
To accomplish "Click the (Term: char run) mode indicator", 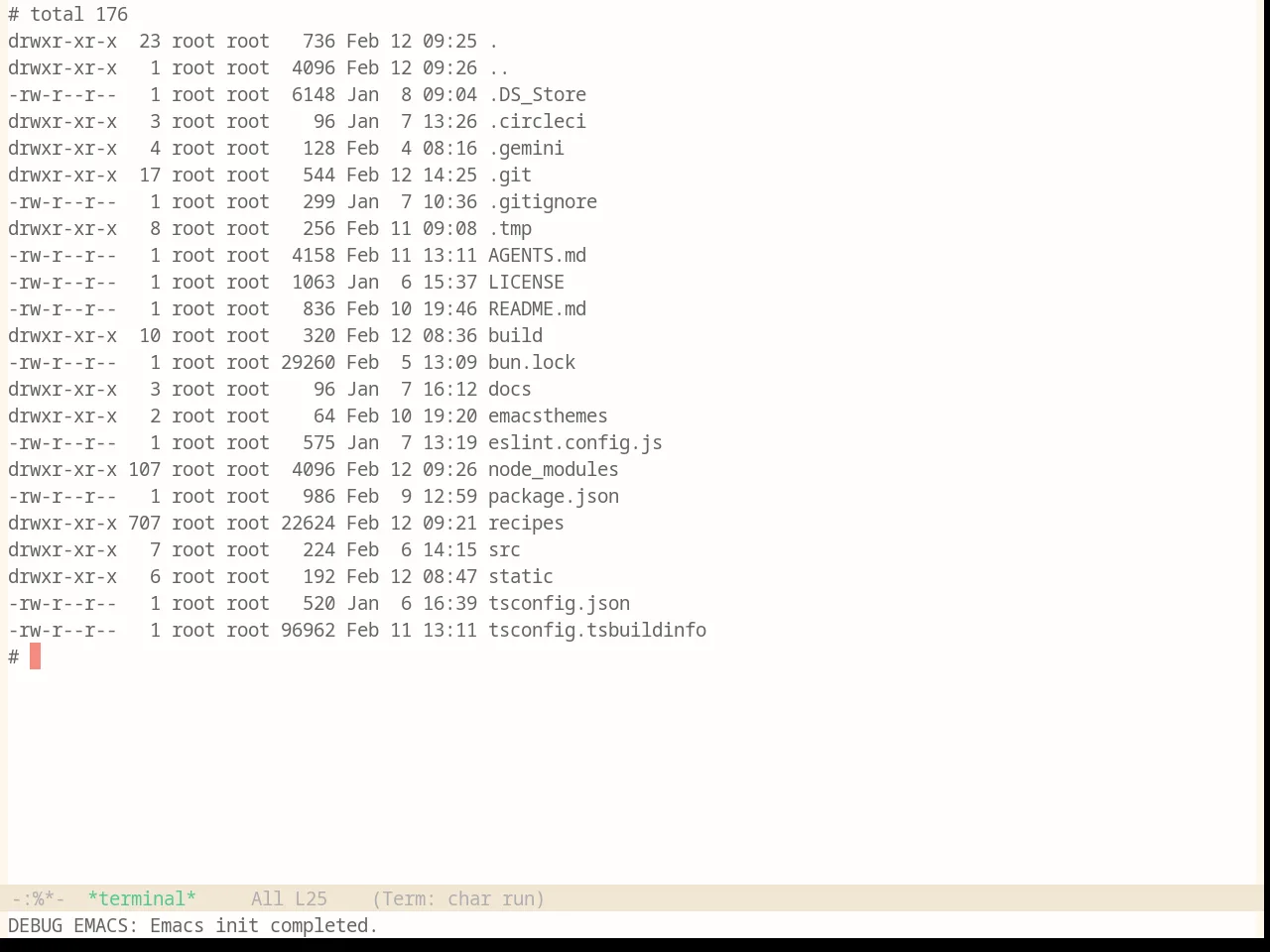I will pos(458,898).
